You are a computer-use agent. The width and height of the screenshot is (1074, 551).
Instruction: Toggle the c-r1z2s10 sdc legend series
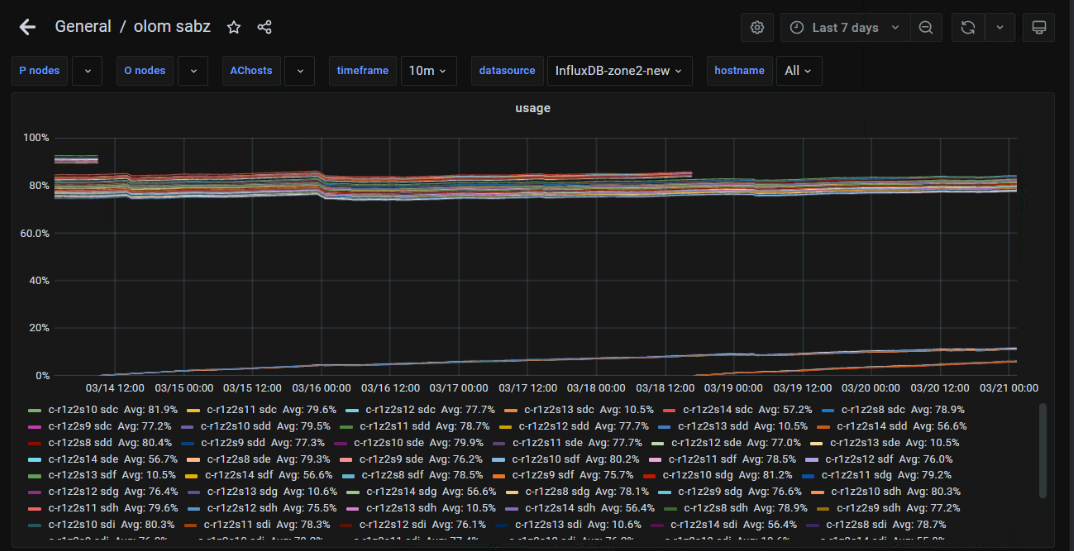[82, 409]
